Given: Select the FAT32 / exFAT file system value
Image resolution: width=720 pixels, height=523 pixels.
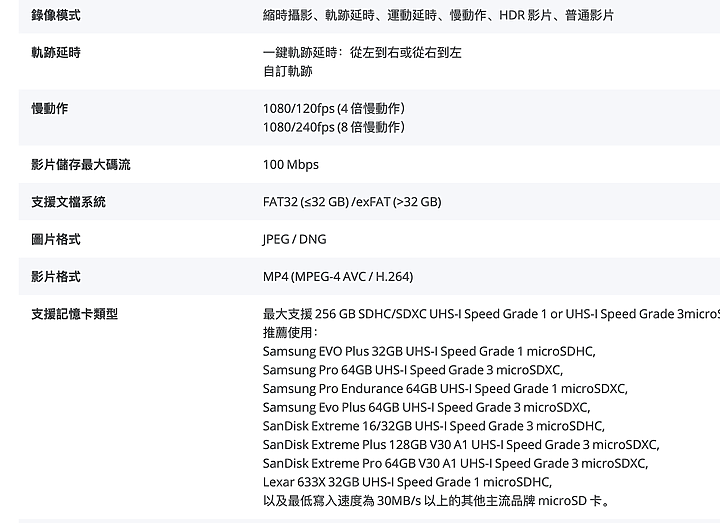Looking at the screenshot, I should tap(352, 202).
